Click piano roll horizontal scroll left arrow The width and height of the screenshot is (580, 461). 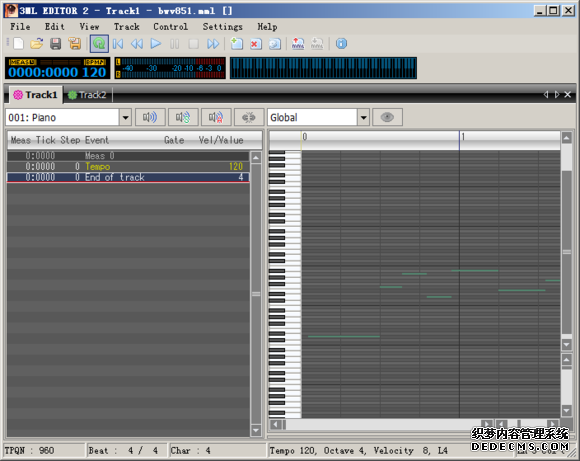(x=275, y=424)
